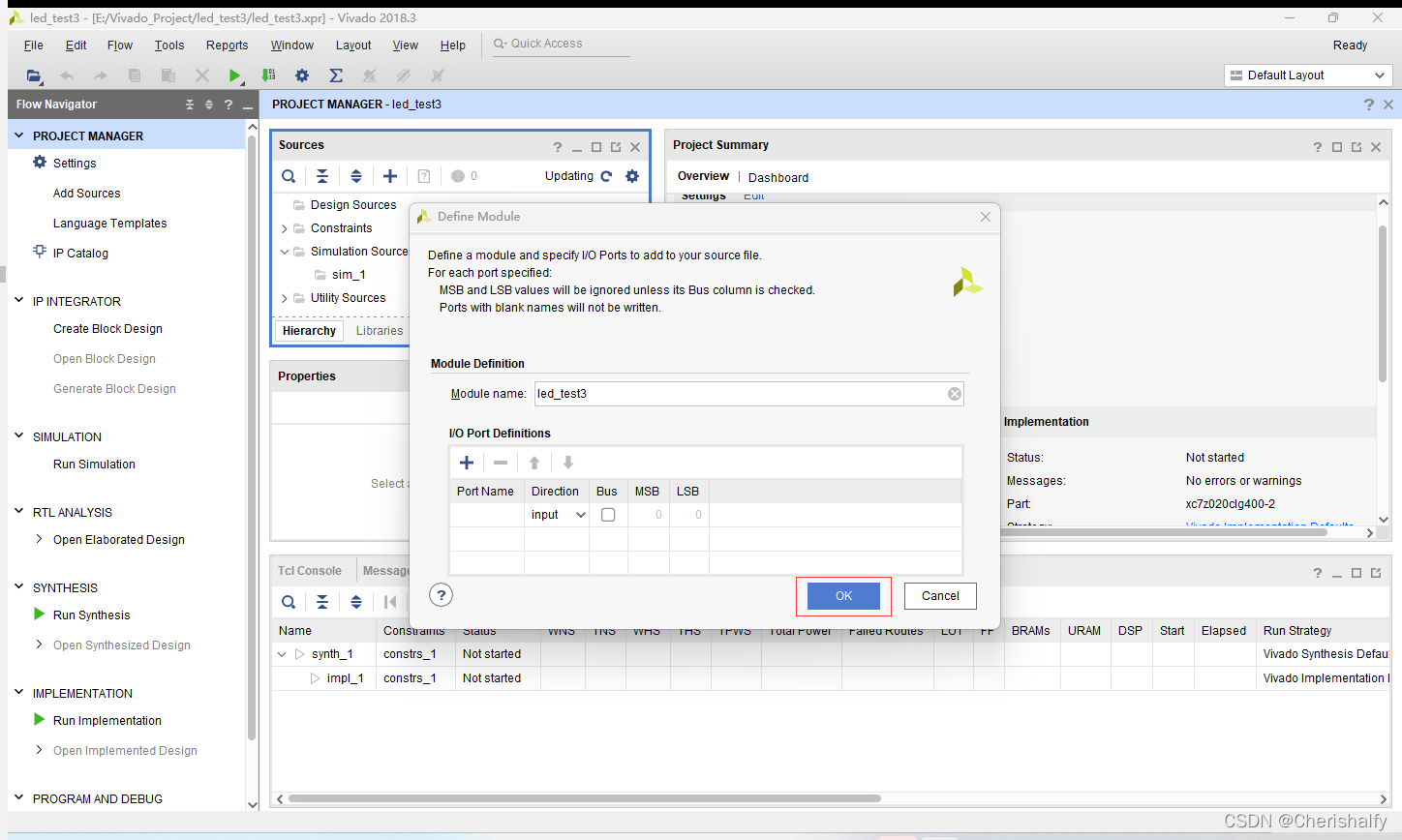Click the green Run toolbar arrow
Image resolution: width=1402 pixels, height=840 pixels.
point(234,75)
